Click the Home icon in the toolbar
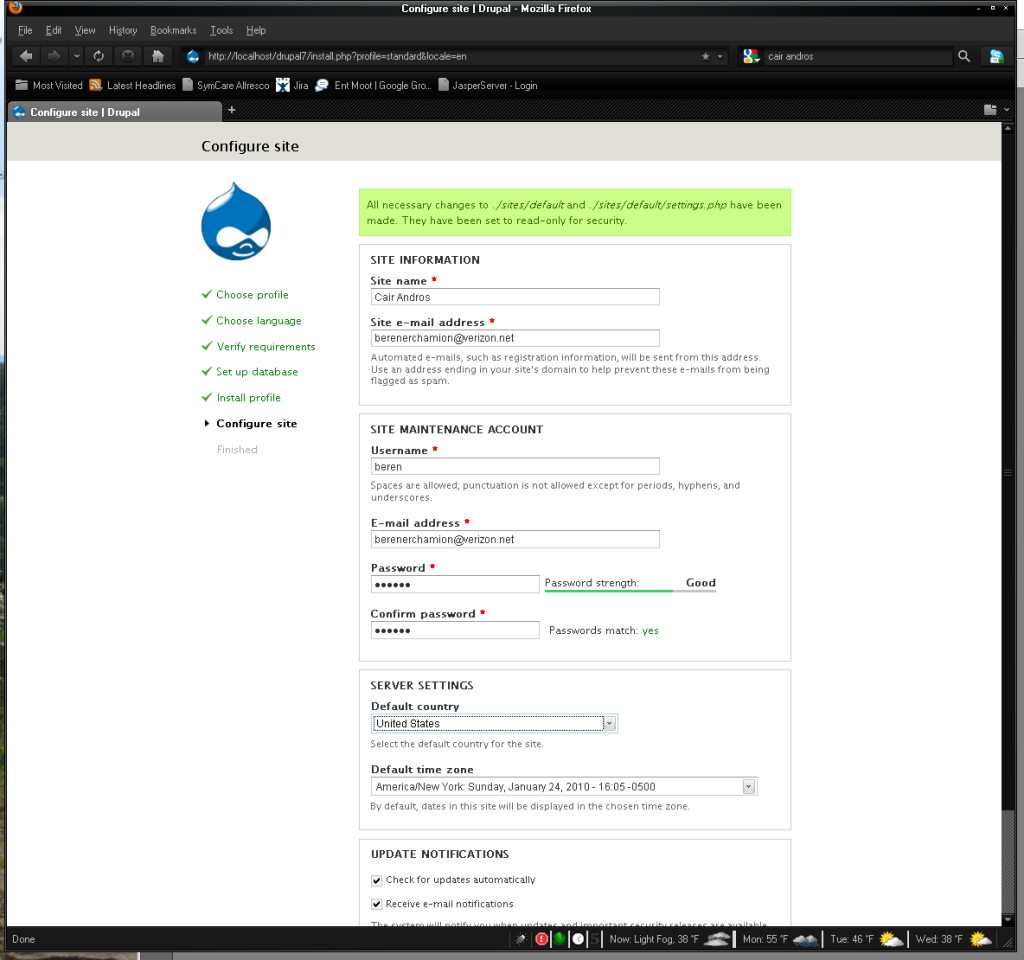 (x=157, y=56)
